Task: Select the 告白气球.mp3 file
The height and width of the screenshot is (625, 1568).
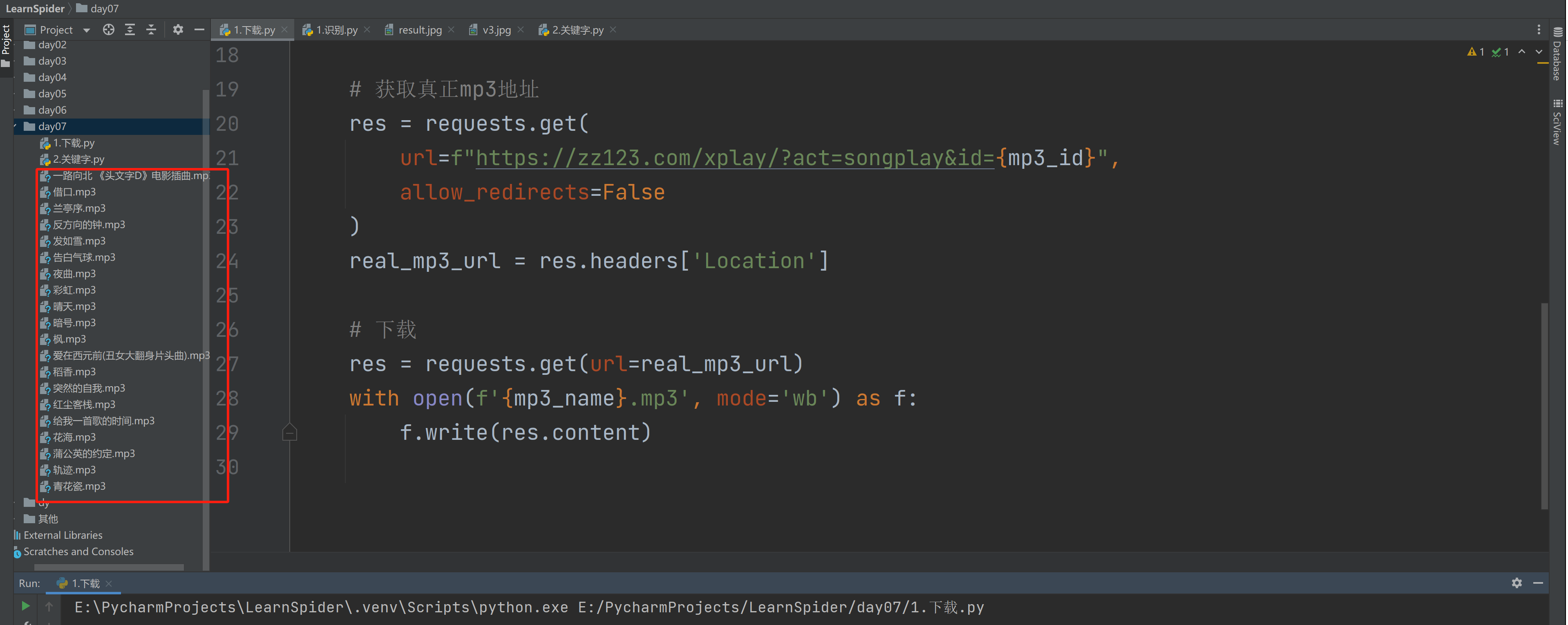Action: (x=78, y=258)
